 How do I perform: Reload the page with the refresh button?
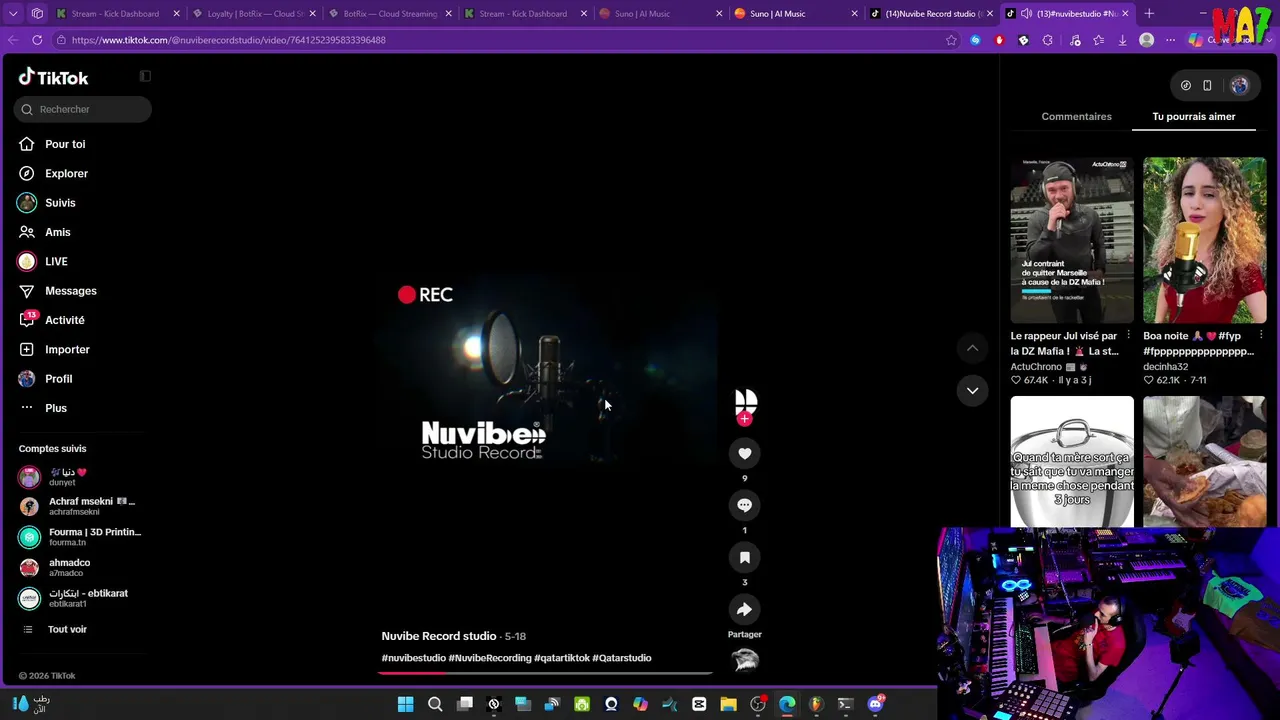click(x=37, y=40)
